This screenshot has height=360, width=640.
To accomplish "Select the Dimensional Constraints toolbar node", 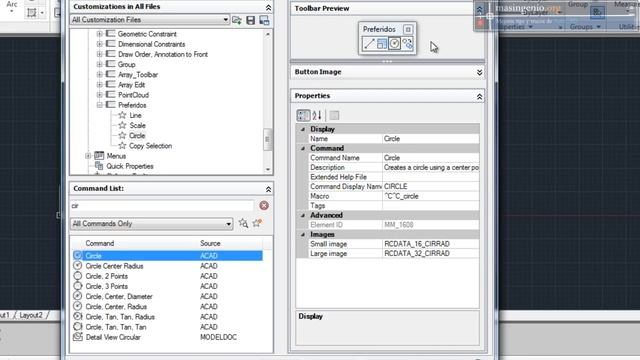I will tap(151, 44).
